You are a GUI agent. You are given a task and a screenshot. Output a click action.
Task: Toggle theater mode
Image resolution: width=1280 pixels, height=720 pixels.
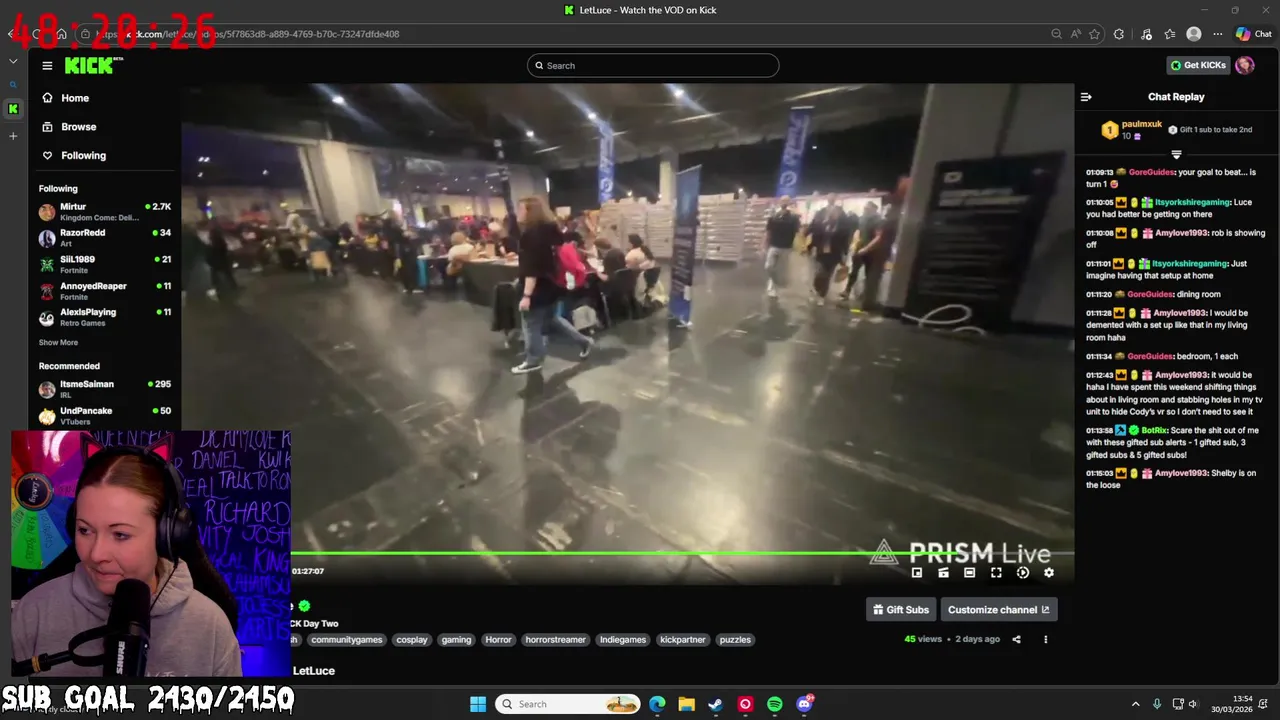[x=969, y=573]
